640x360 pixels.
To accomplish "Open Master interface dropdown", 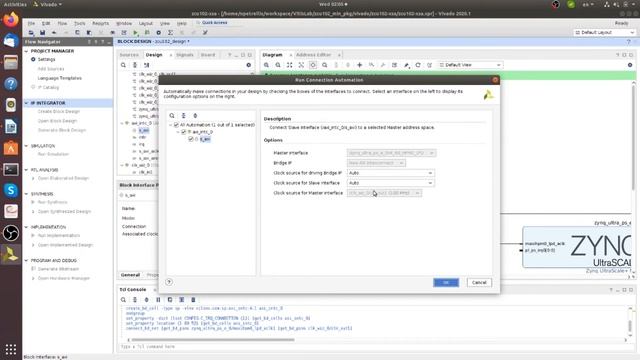I will point(391,153).
